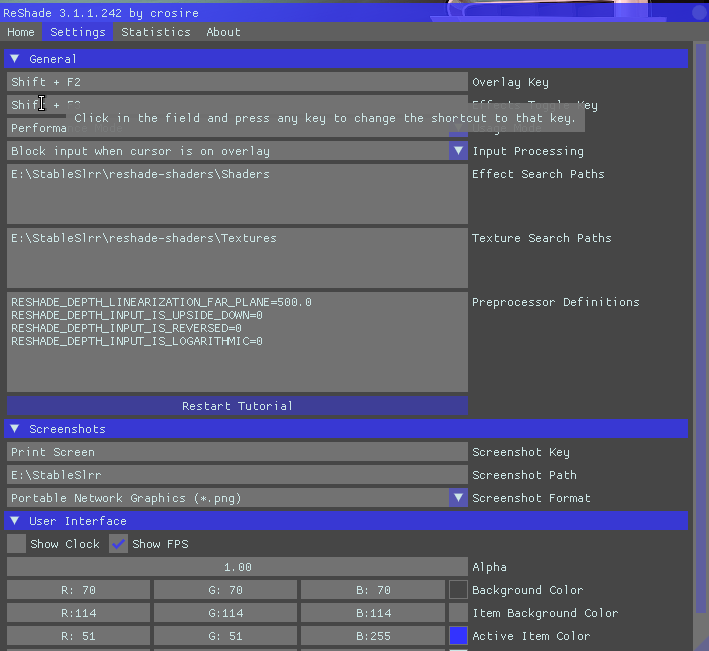Click Background Color B: 70 field
709x651 pixels.
tap(373, 590)
